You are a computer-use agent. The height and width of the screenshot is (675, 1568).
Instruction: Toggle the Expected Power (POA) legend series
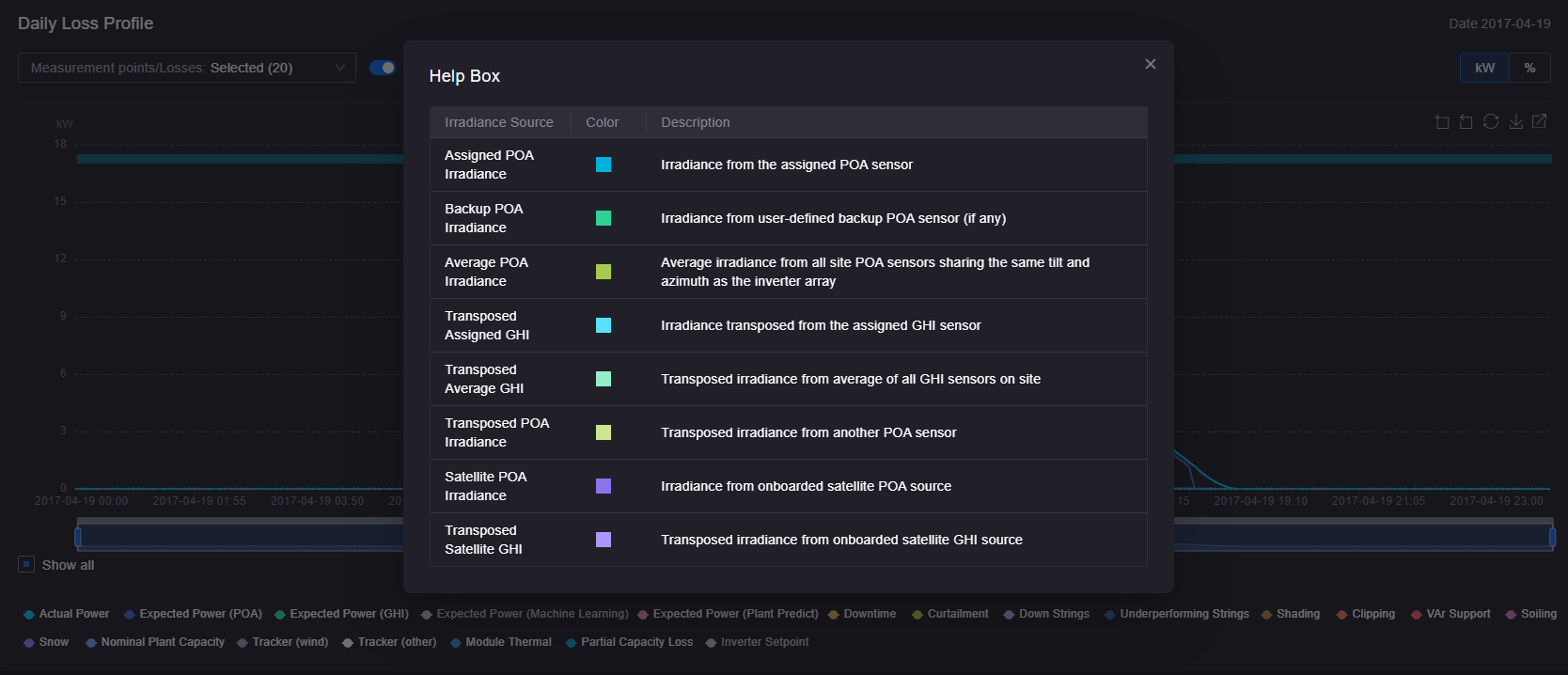tap(193, 614)
